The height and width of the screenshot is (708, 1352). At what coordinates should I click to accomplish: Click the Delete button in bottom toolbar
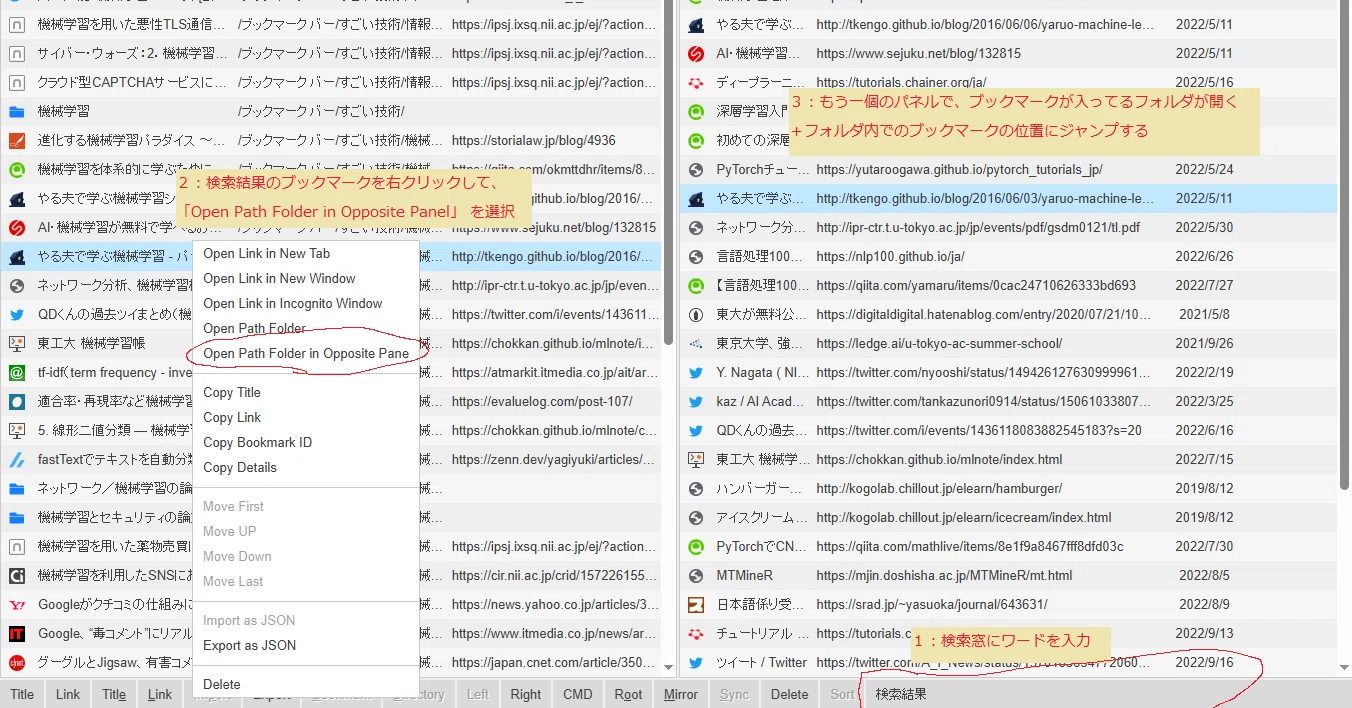790,694
